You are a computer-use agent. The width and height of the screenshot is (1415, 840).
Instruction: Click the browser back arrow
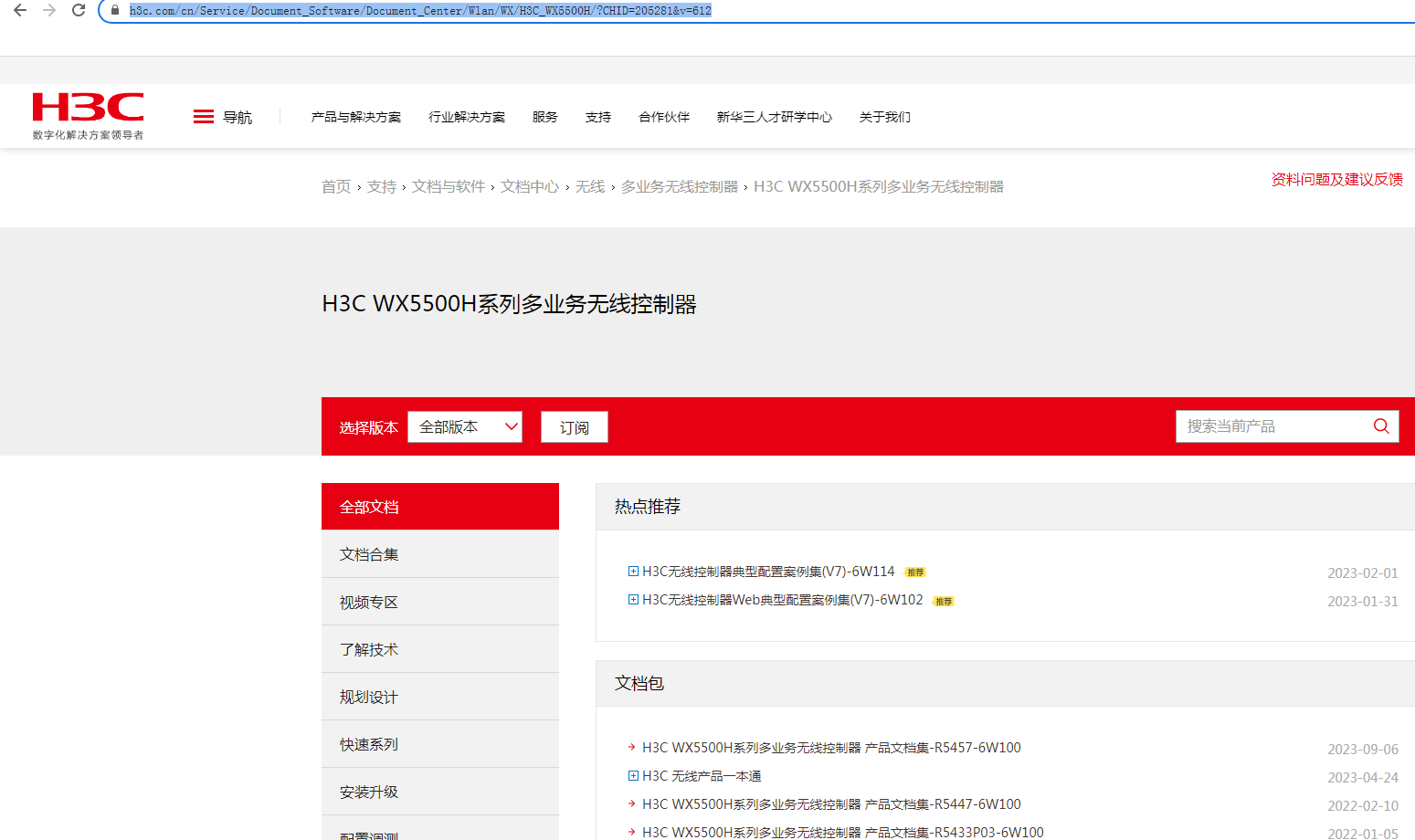pyautogui.click(x=20, y=10)
